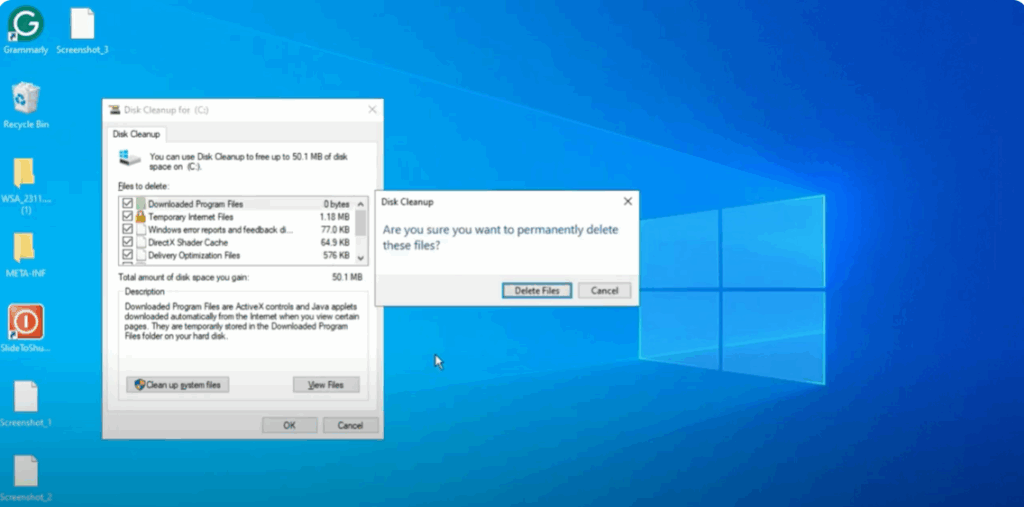The height and width of the screenshot is (507, 1024).
Task: Click the 0 bytes size value
Action: (x=337, y=204)
